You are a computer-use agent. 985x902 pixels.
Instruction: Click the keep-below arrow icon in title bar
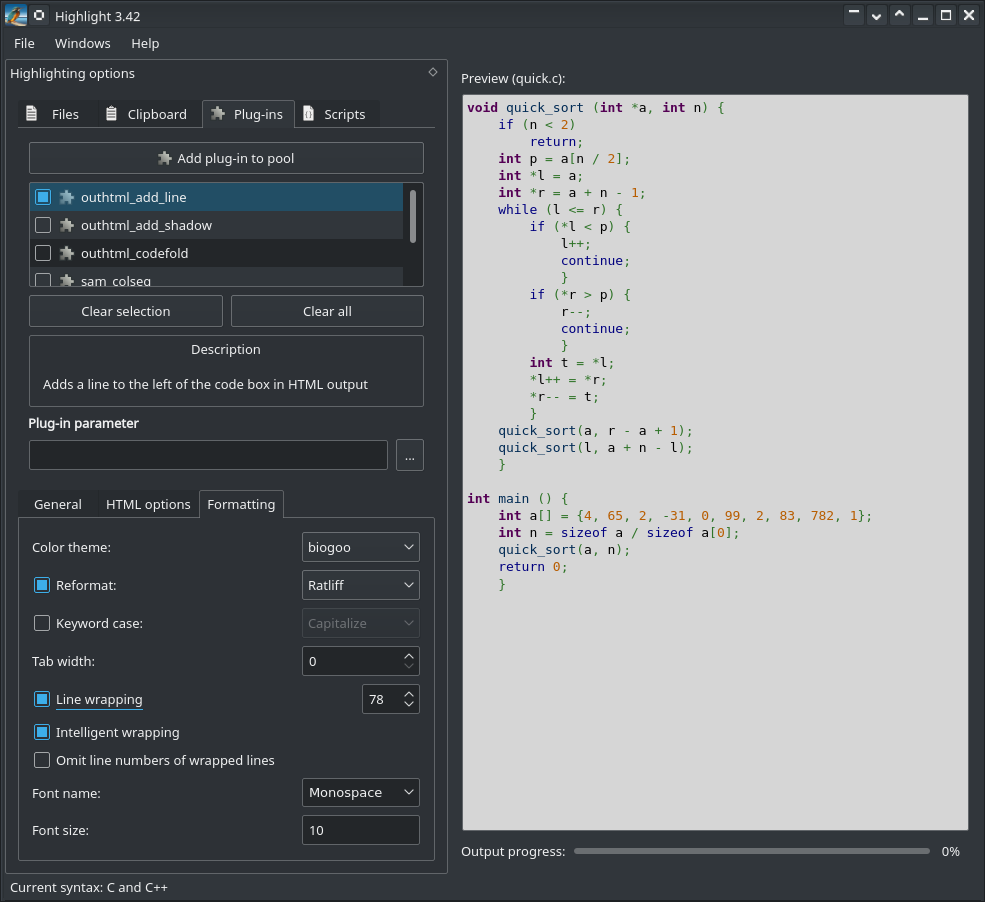tap(876, 16)
